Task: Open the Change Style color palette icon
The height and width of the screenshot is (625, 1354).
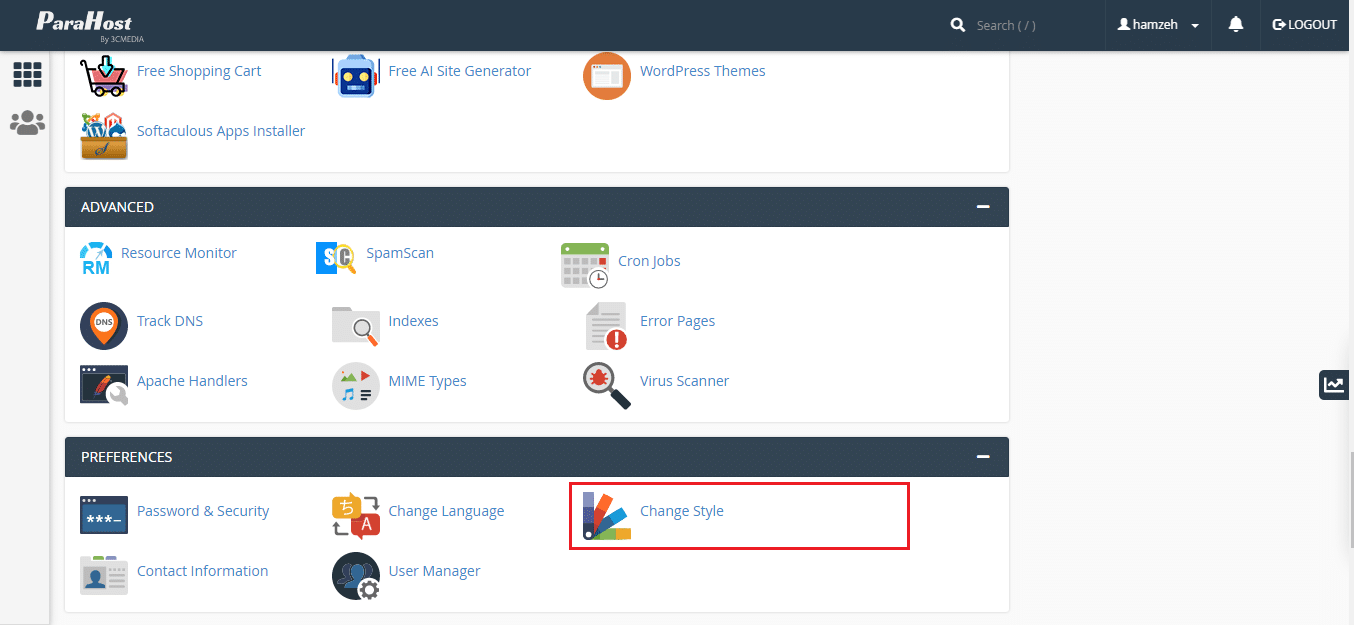Action: click(607, 515)
